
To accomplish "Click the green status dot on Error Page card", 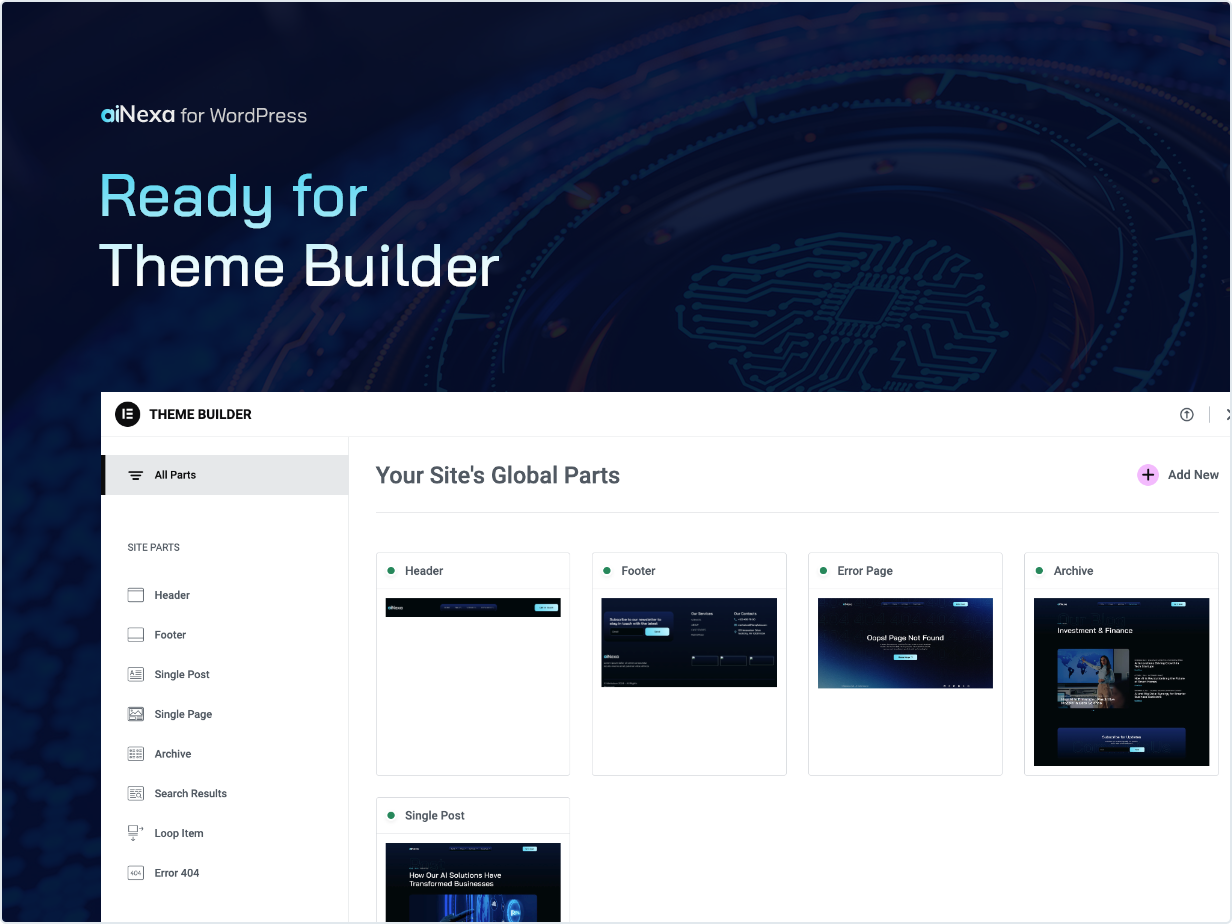I will point(823,571).
